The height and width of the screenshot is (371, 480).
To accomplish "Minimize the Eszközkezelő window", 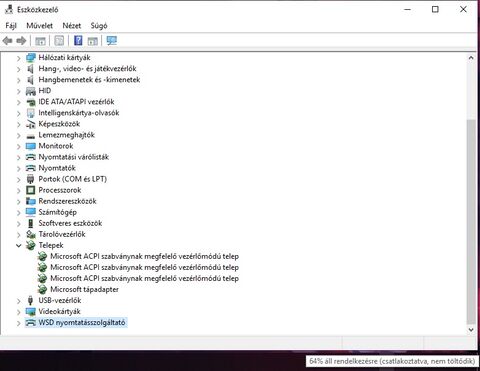I will click(x=407, y=9).
